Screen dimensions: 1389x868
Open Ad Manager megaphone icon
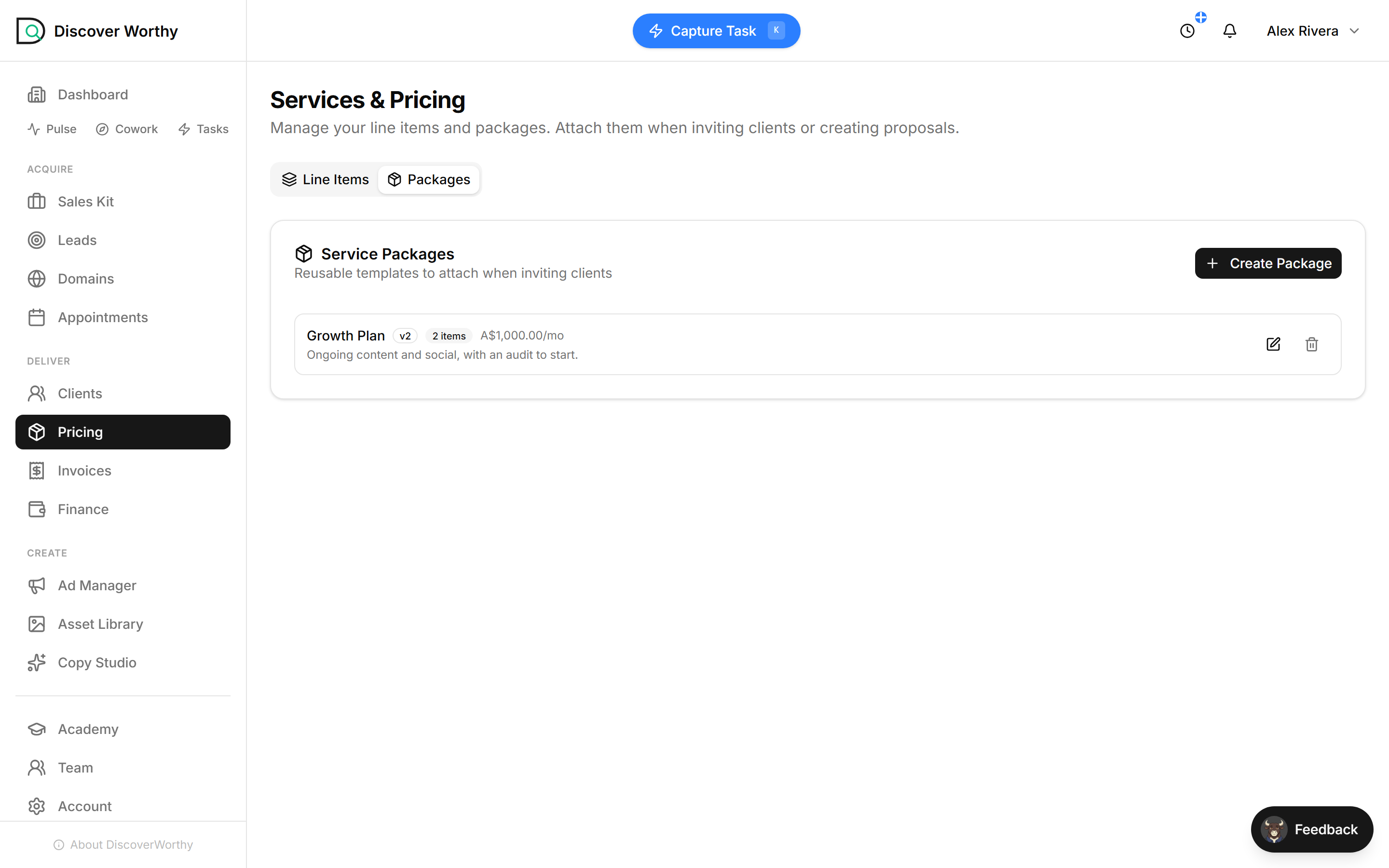pyautogui.click(x=37, y=585)
